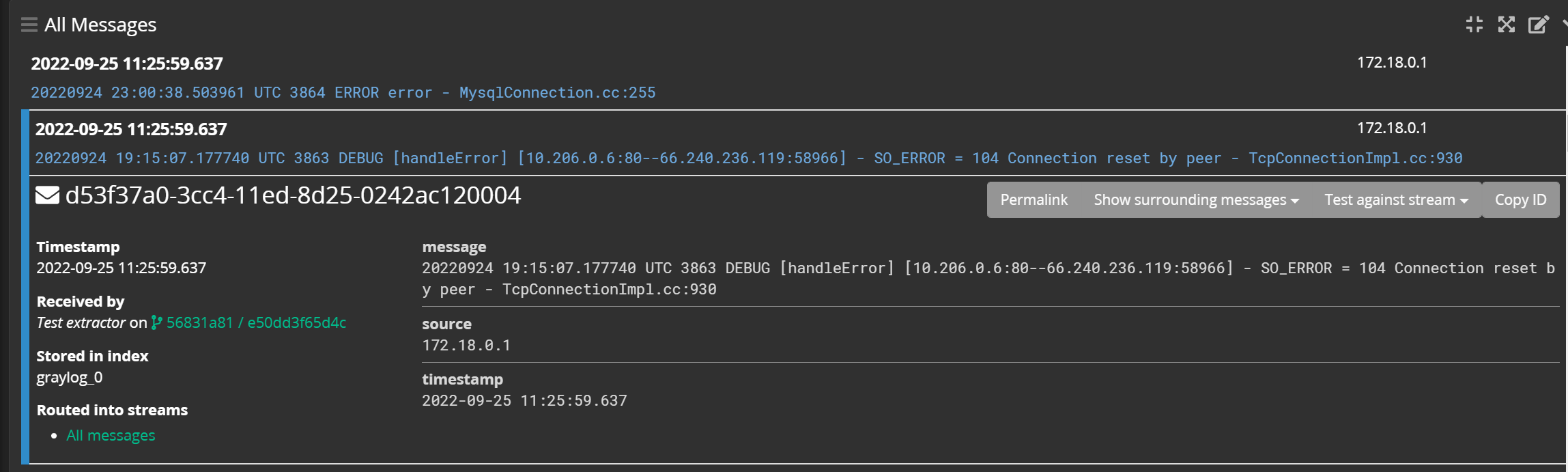This screenshot has height=472, width=1568.
Task: Click the Copy ID button
Action: point(1520,199)
